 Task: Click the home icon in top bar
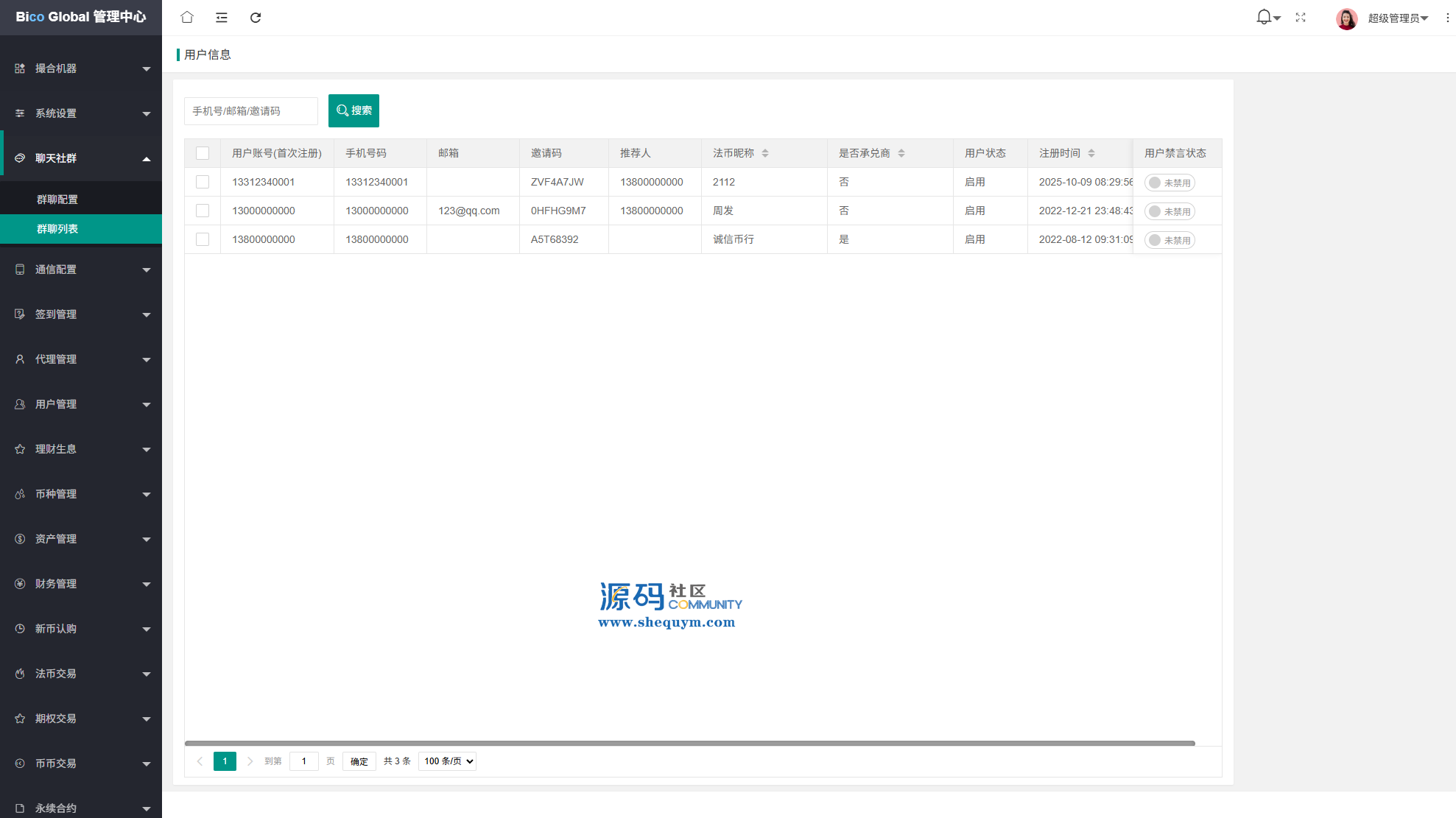[x=187, y=17]
